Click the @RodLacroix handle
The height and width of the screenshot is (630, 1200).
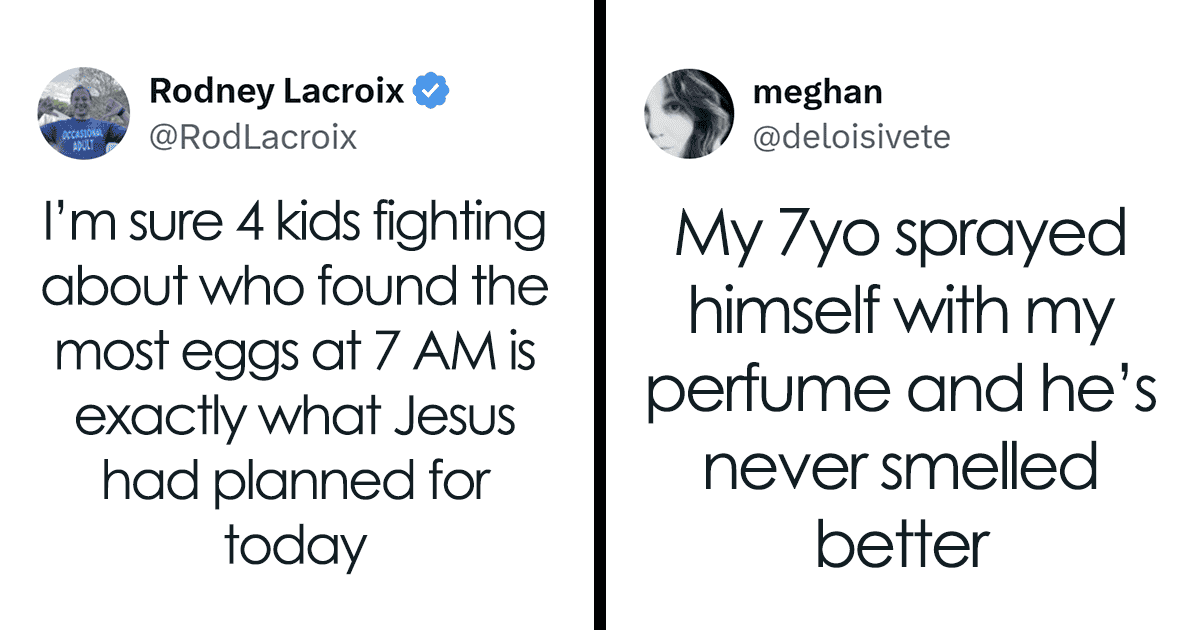tap(253, 137)
